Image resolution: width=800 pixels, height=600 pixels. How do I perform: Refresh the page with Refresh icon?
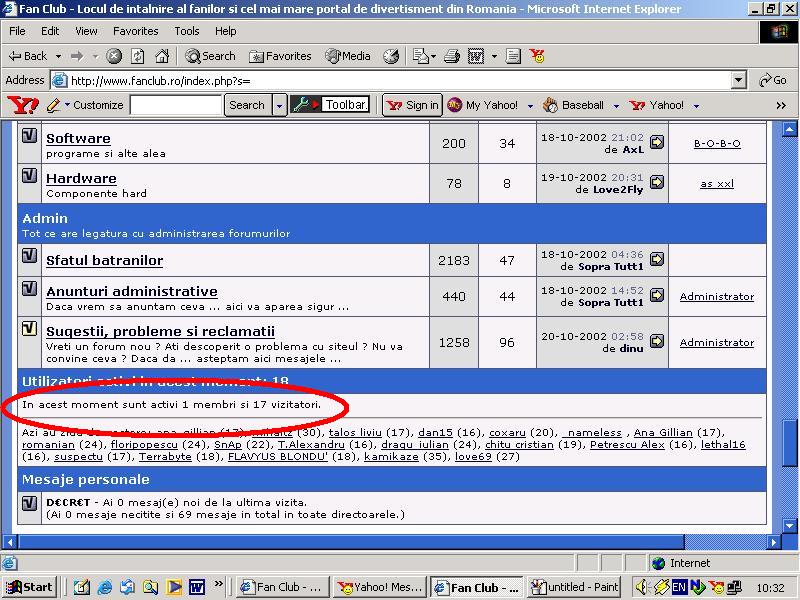pos(138,56)
